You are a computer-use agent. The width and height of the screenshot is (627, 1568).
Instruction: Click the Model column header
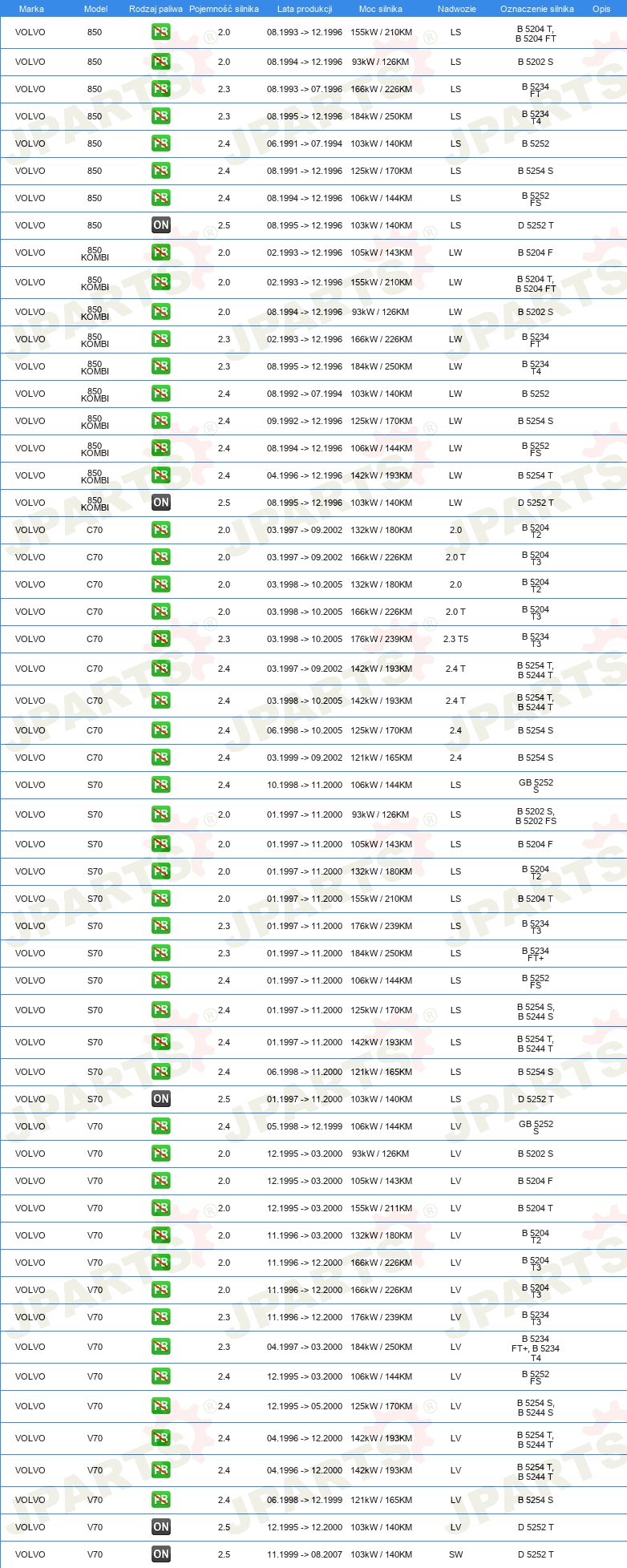coord(95,9)
